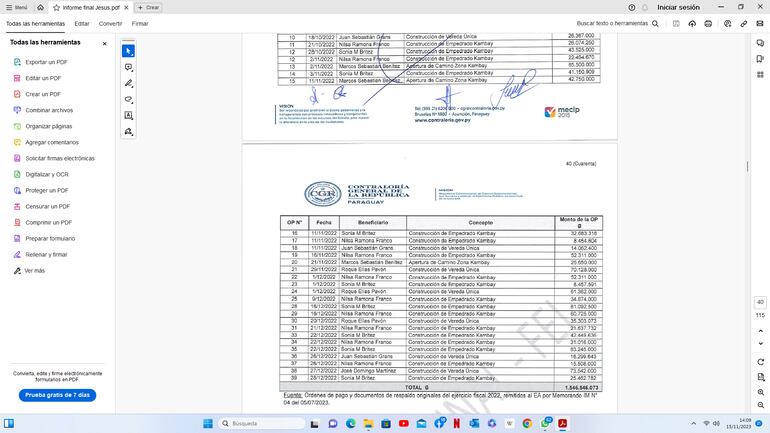Click the print icon in top toolbar

(708, 22)
